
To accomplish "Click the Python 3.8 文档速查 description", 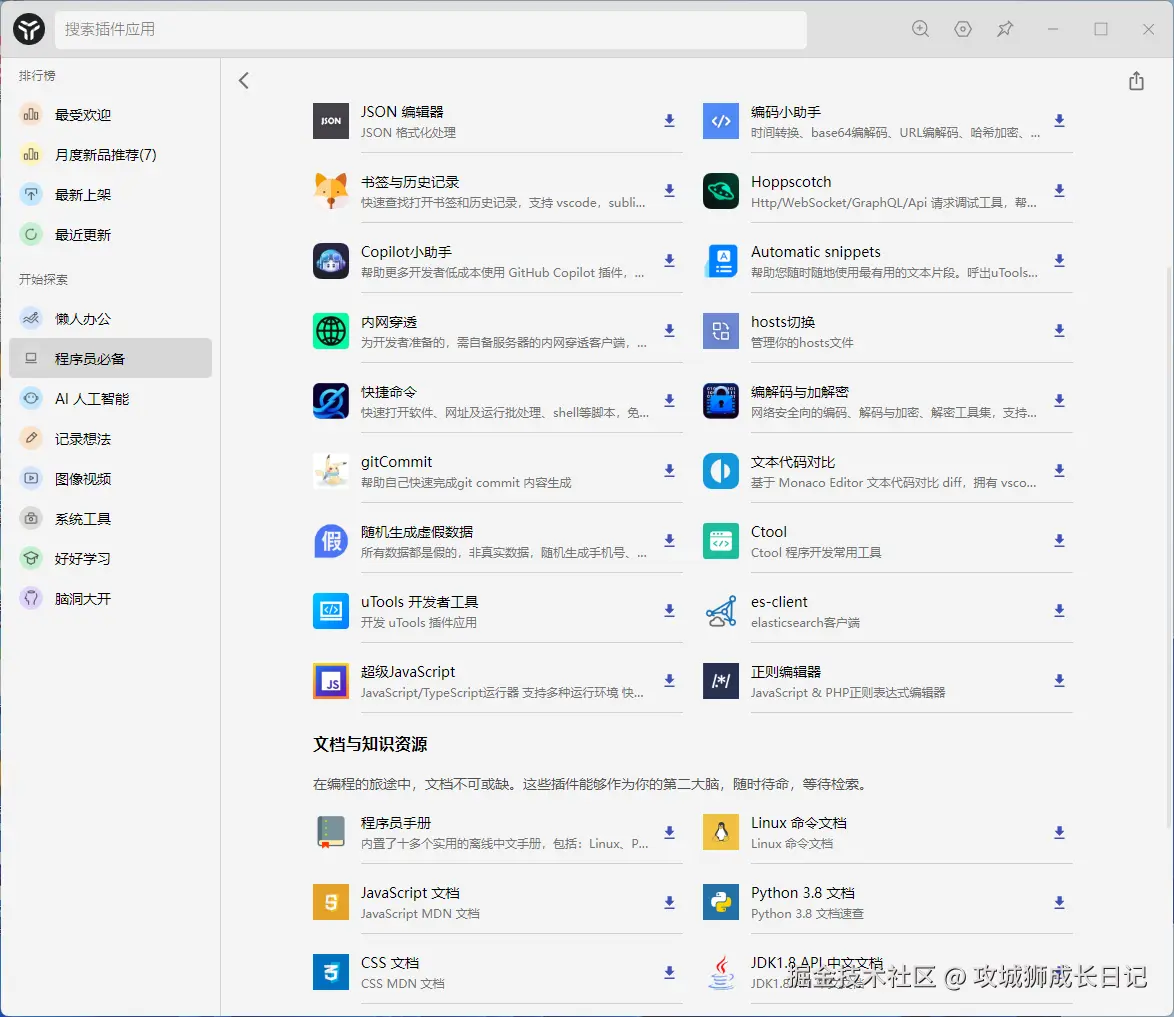I will point(807,914).
